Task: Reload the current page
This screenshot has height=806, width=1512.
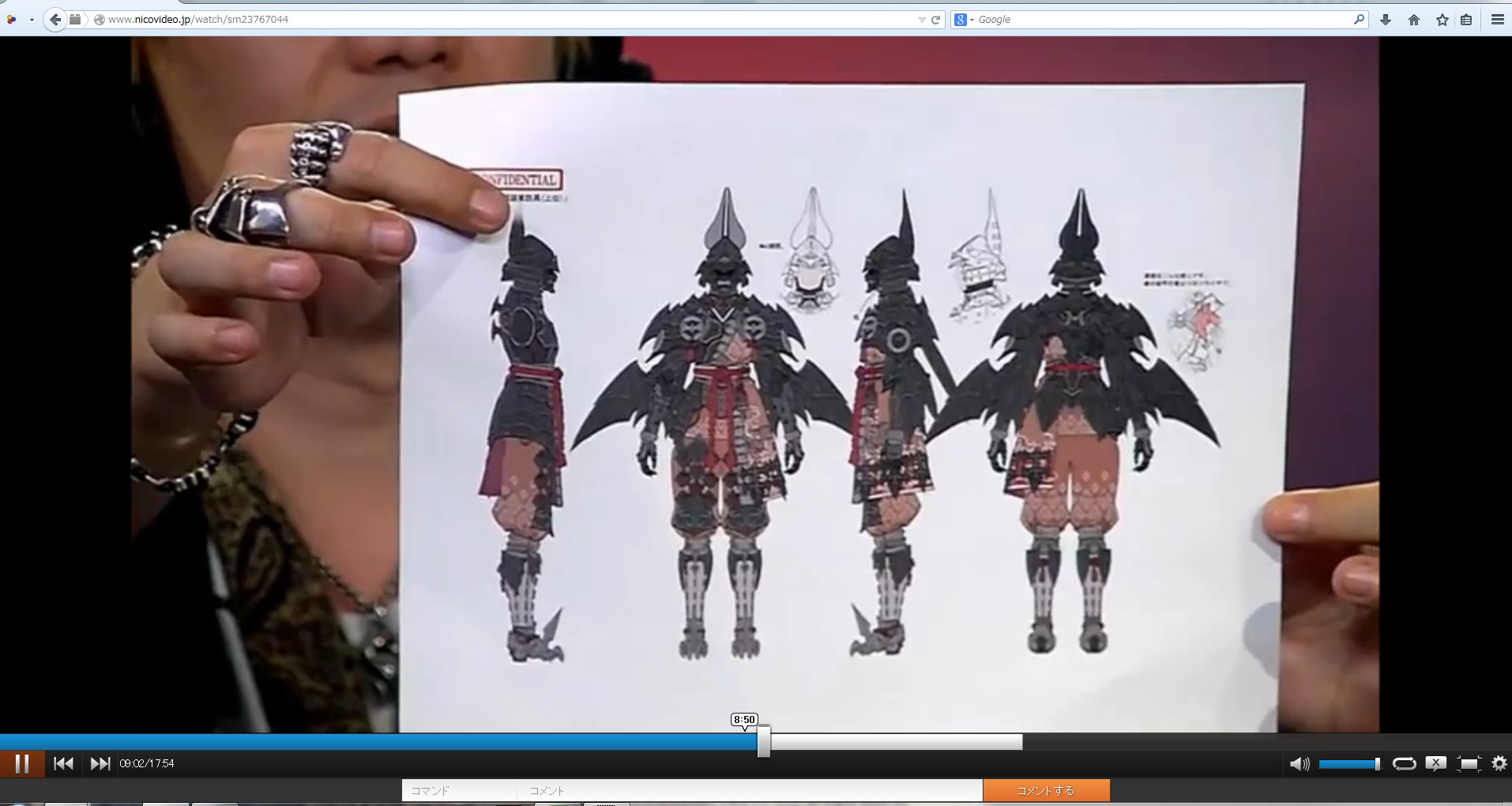Action: pos(936,20)
